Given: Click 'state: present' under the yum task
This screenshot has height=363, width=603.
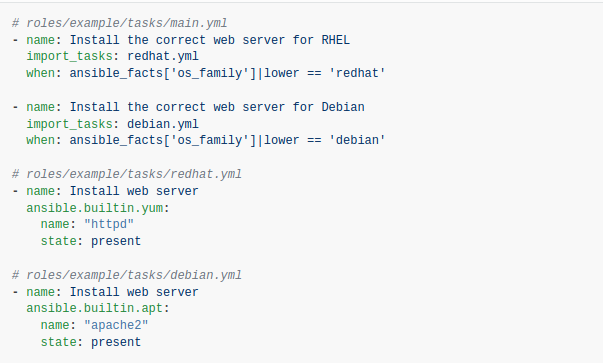Looking at the screenshot, I should (91, 241).
